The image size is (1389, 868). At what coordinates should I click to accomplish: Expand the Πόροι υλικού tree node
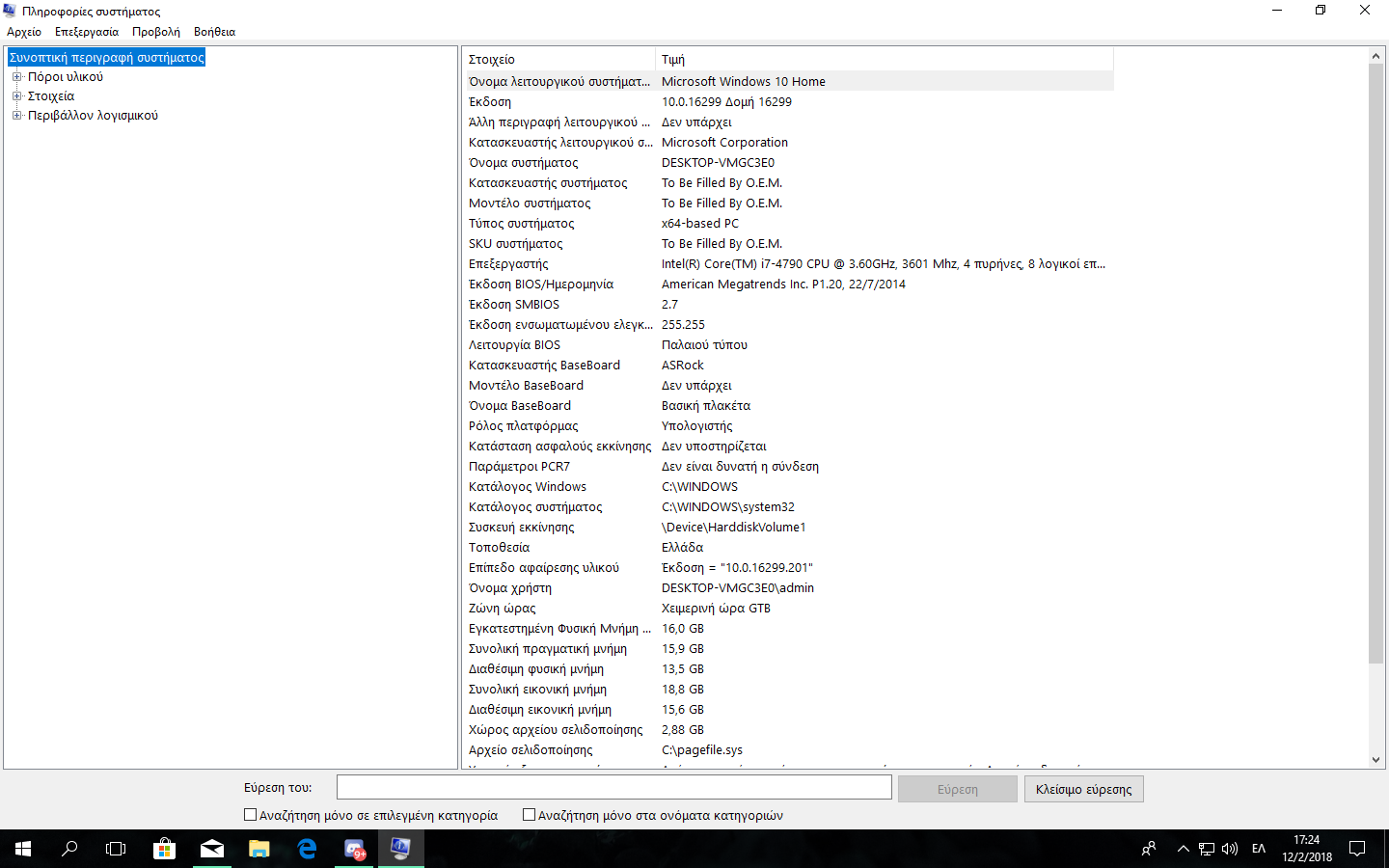(16, 77)
